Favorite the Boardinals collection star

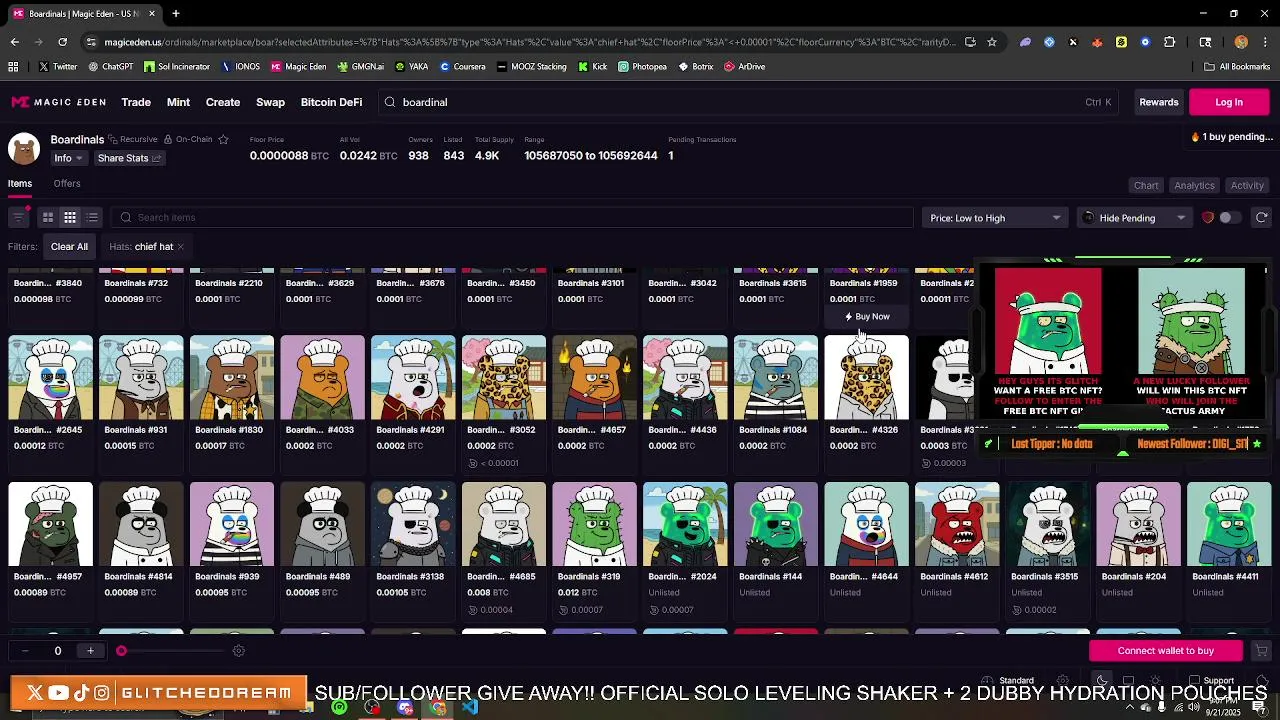[x=223, y=139]
